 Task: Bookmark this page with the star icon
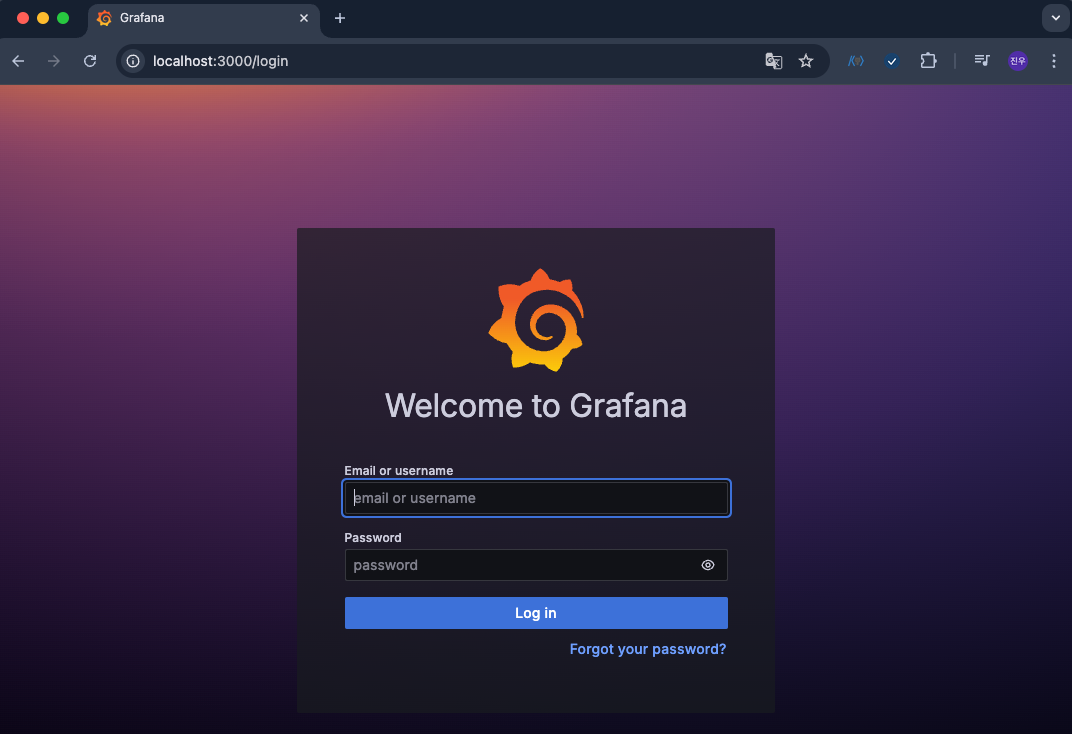[806, 61]
